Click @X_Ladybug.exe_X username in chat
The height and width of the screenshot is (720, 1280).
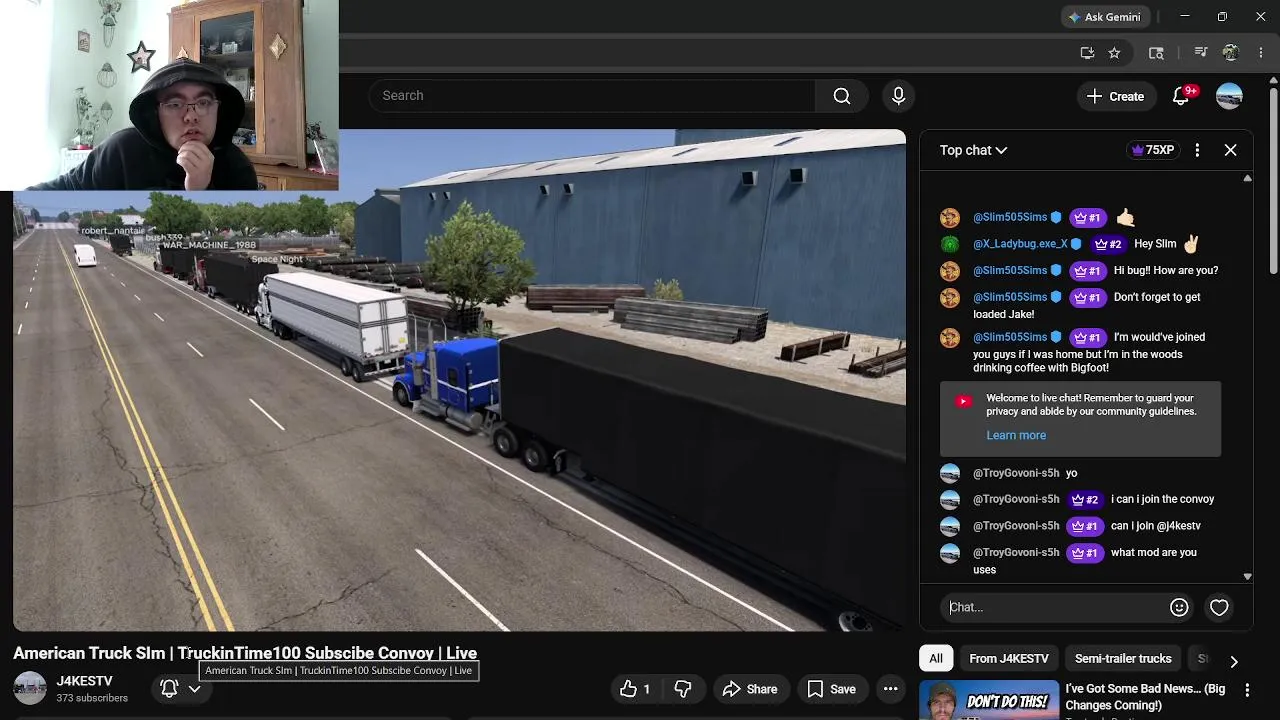1020,244
